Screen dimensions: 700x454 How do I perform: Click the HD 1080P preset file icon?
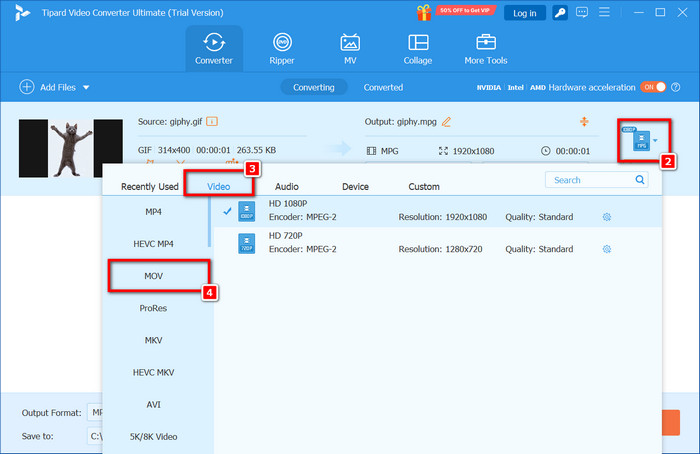pos(246,211)
